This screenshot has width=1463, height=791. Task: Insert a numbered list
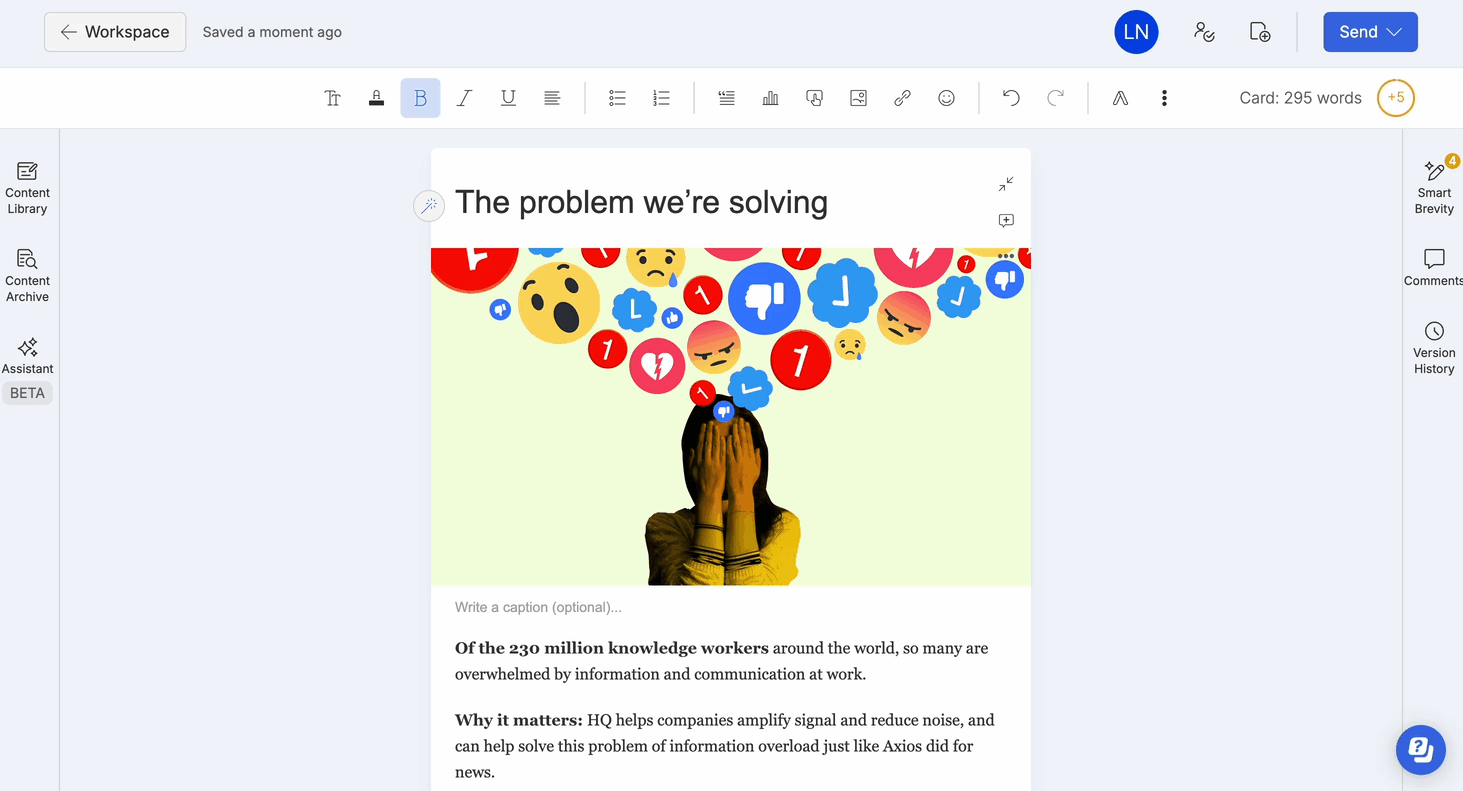pos(661,98)
